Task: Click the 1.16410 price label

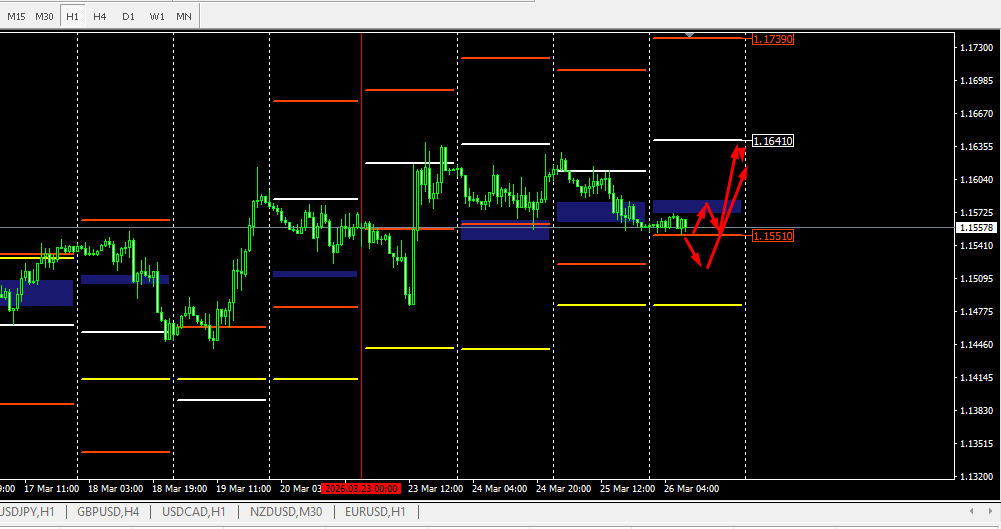Action: (772, 141)
